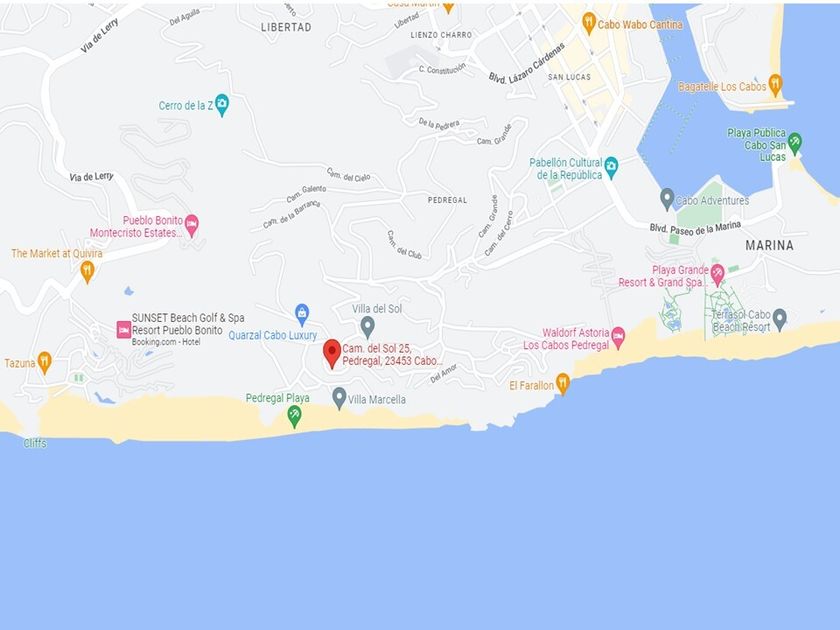Select the Quarzal Cabo Luxury shopping marker
840x630 pixels.
(302, 315)
